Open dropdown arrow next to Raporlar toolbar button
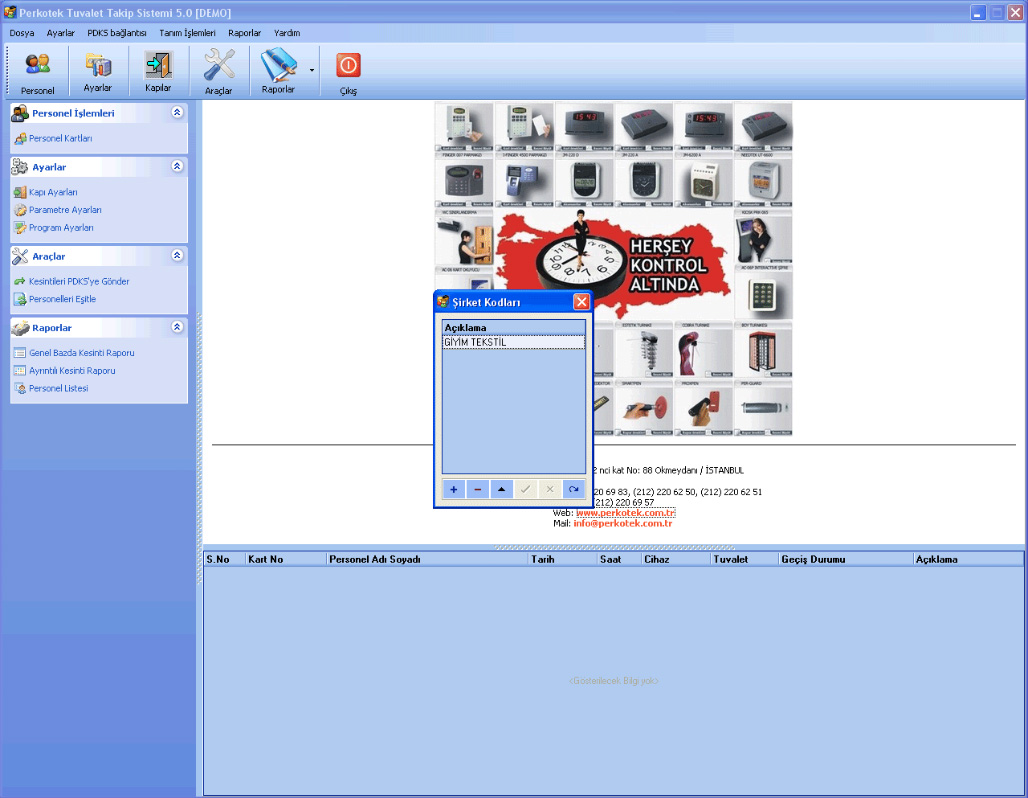This screenshot has height=798, width=1028. 312,70
